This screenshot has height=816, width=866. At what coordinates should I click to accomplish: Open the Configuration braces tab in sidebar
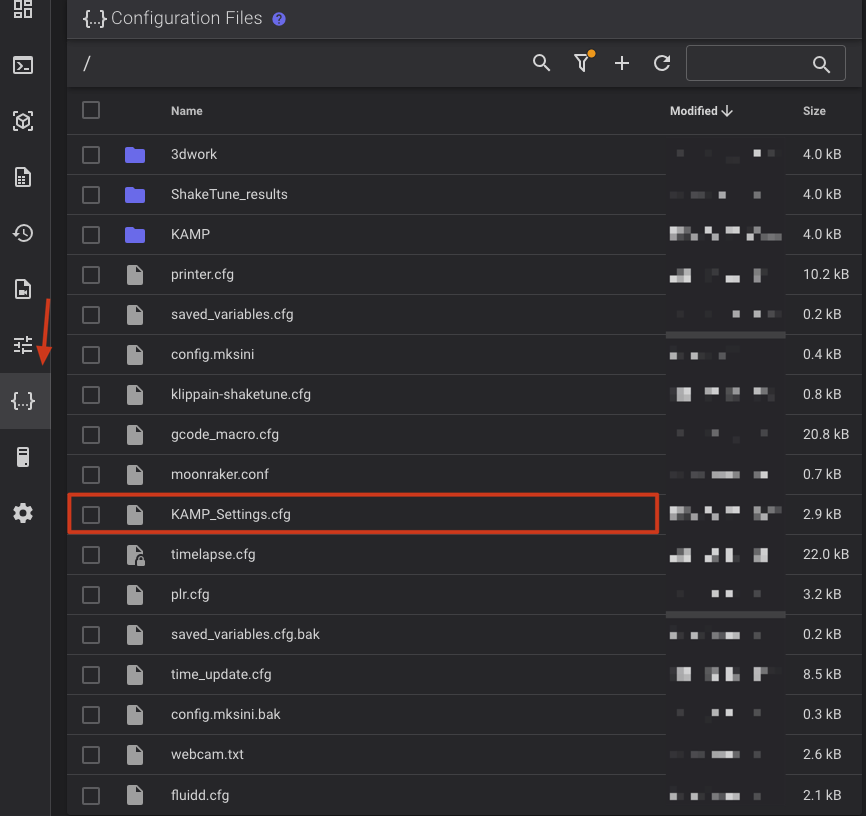(x=23, y=401)
